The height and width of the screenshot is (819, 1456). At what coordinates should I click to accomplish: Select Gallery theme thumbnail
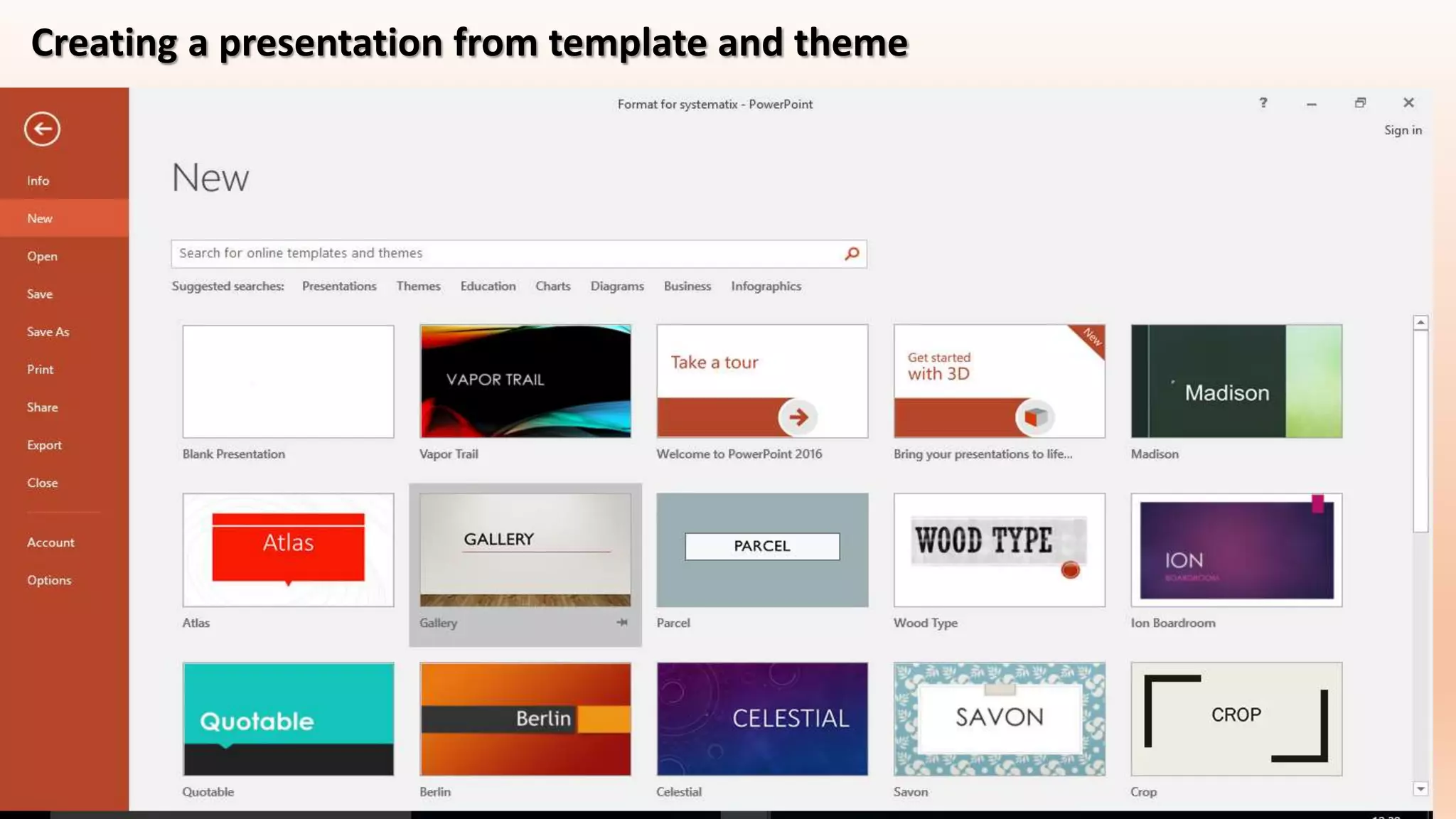coord(525,550)
